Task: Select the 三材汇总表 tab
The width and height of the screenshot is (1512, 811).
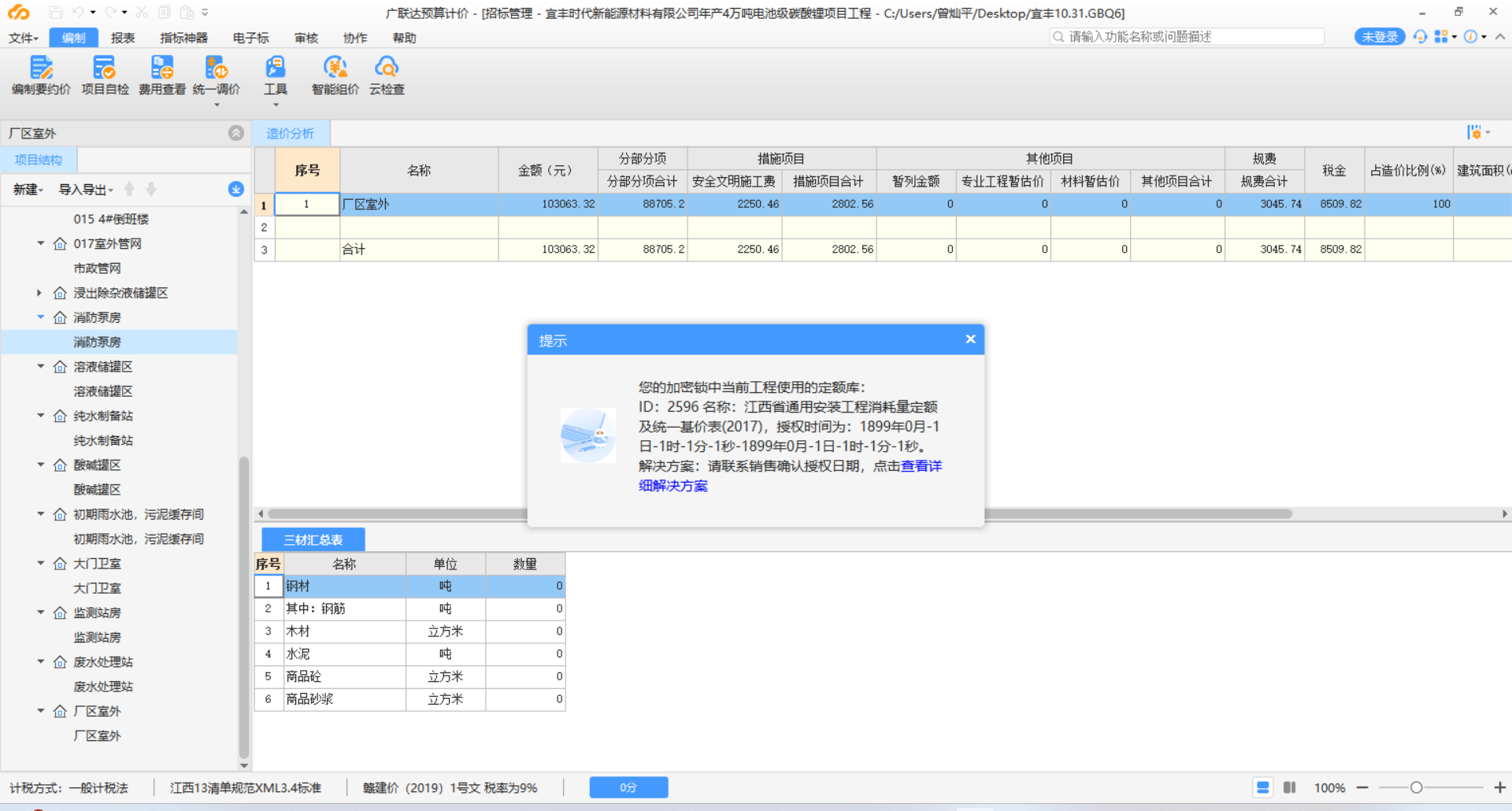Action: click(x=313, y=539)
